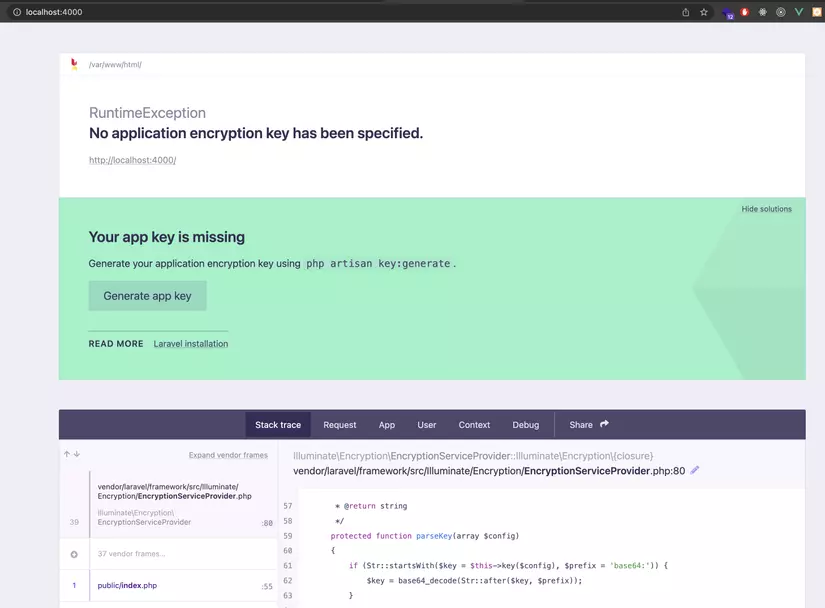This screenshot has width=825, height=608.
Task: Select the Context tab
Action: click(x=474, y=424)
